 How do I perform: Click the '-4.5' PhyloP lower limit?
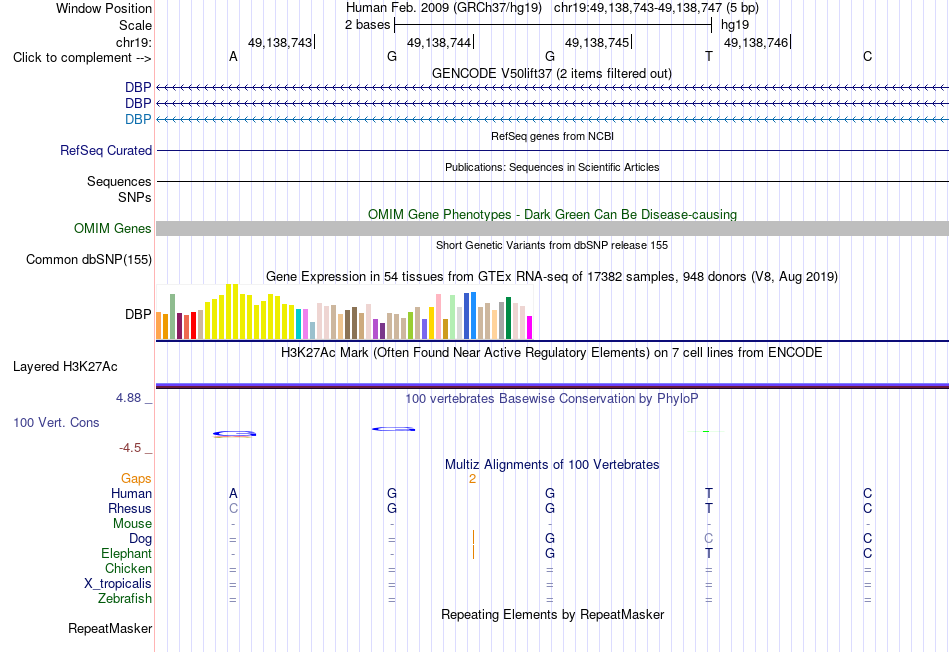pyautogui.click(x=130, y=448)
